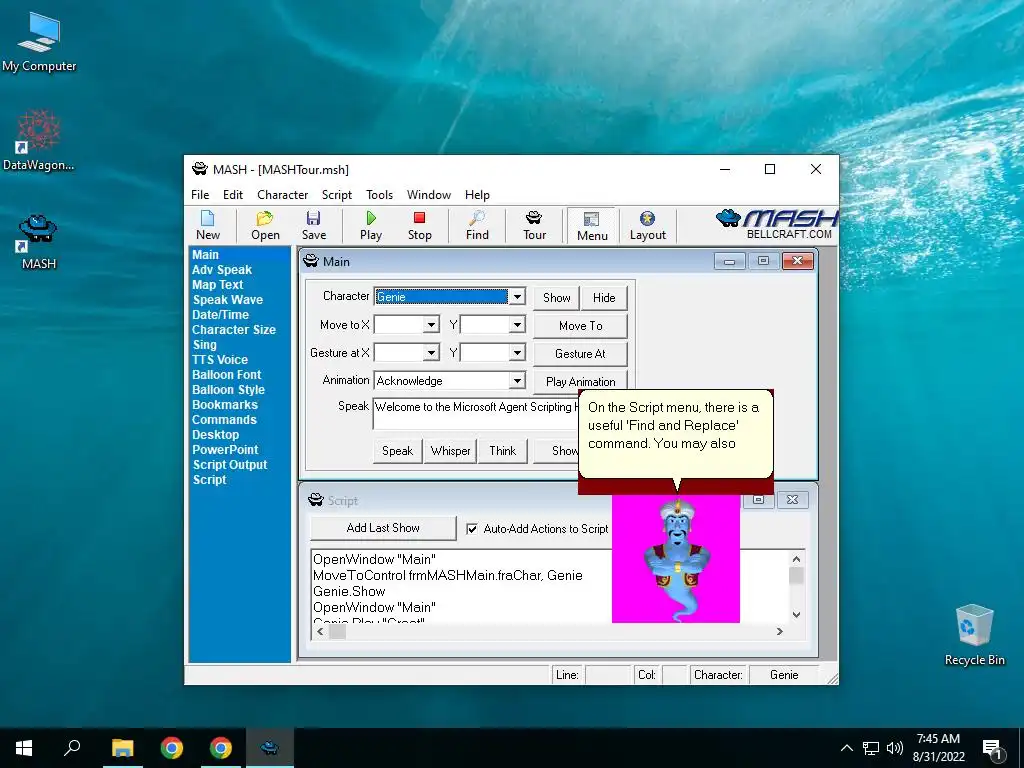The image size is (1024, 768).
Task: Save the script using Save icon
Action: (x=313, y=225)
